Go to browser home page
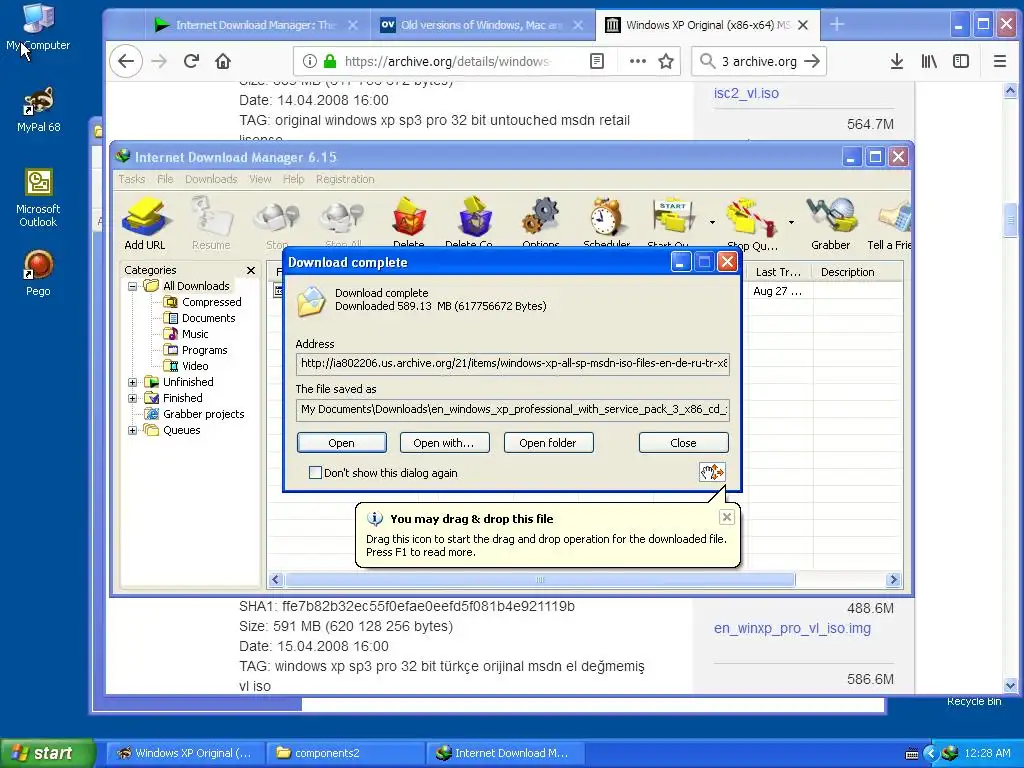 223,61
